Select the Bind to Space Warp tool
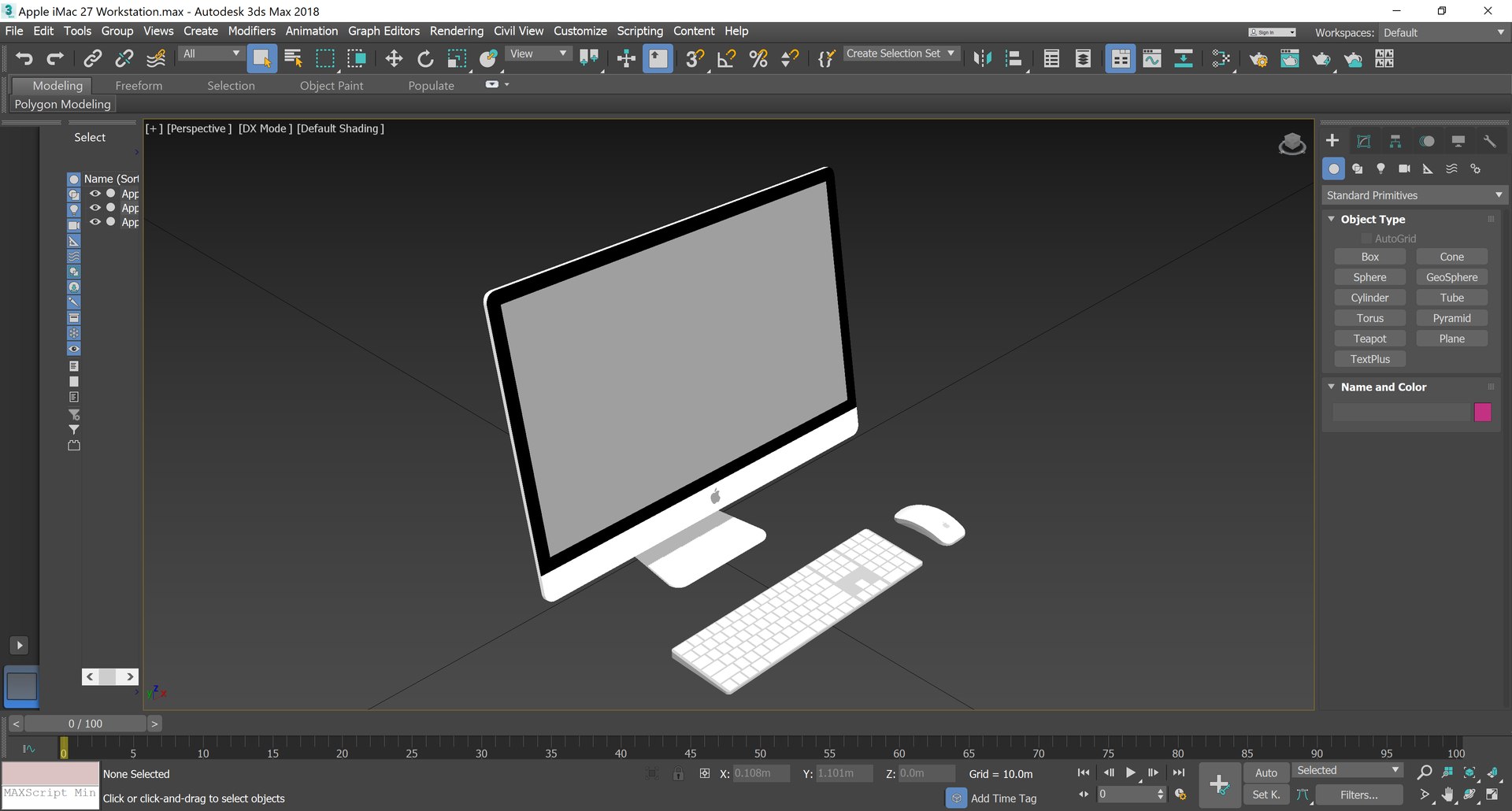1512x811 pixels. click(156, 58)
